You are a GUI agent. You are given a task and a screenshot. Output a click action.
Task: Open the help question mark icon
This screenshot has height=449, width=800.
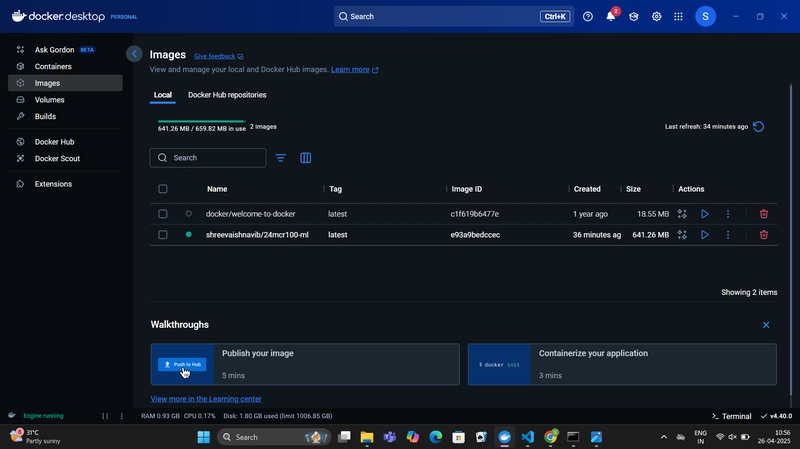588,16
